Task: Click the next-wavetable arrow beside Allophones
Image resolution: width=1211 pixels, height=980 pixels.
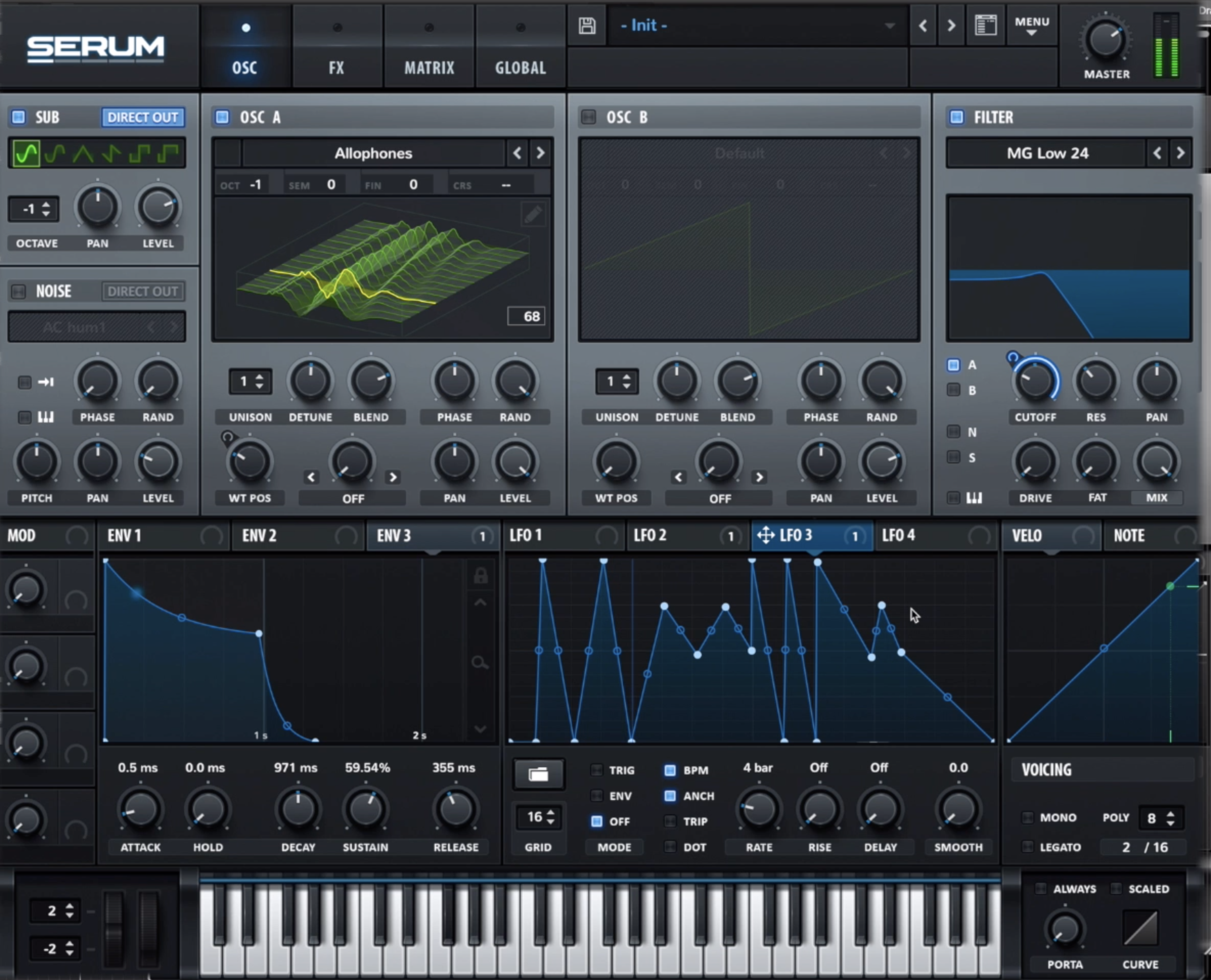Action: [x=540, y=152]
